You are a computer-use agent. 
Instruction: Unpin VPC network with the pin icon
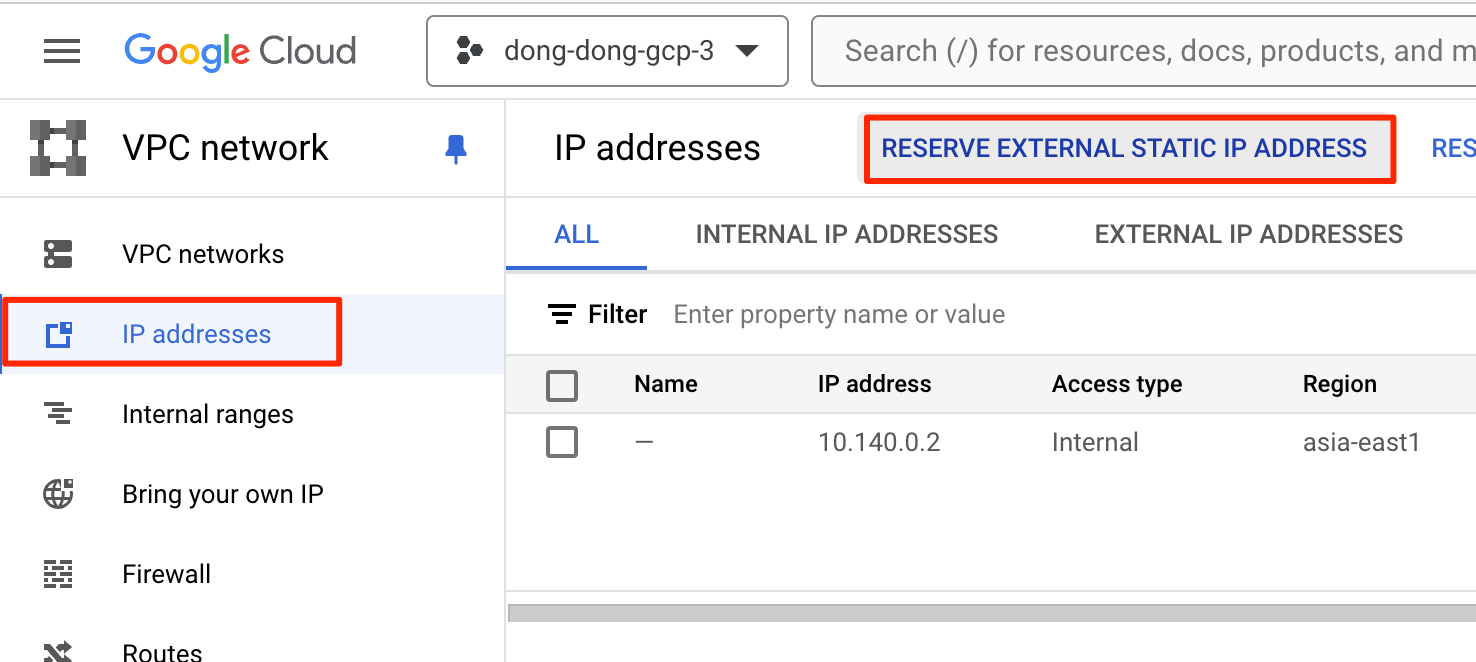point(456,149)
